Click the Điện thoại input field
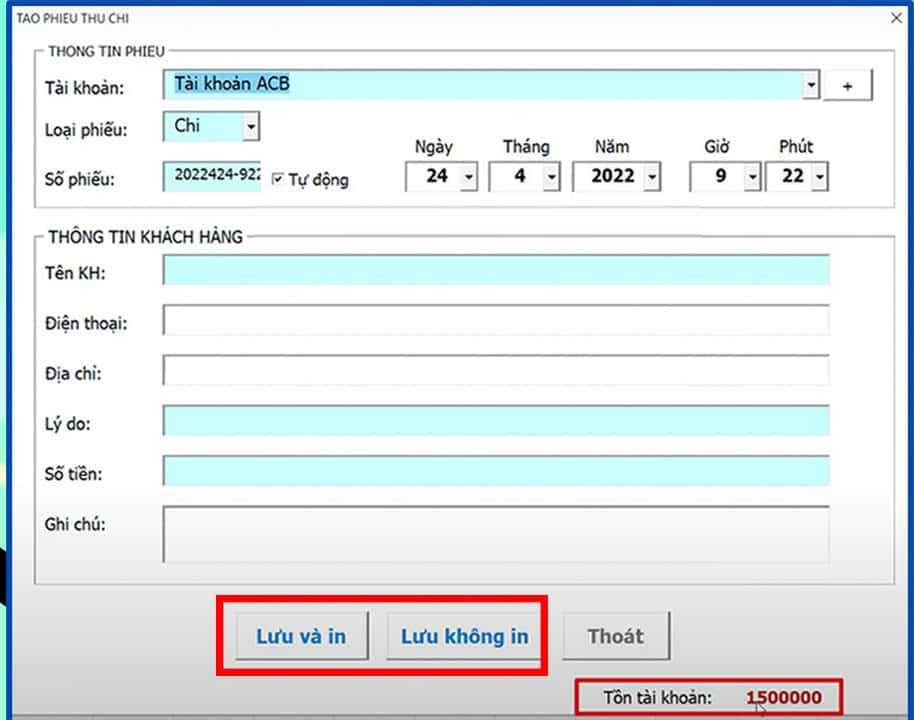This screenshot has height=720, width=914. tap(496, 320)
